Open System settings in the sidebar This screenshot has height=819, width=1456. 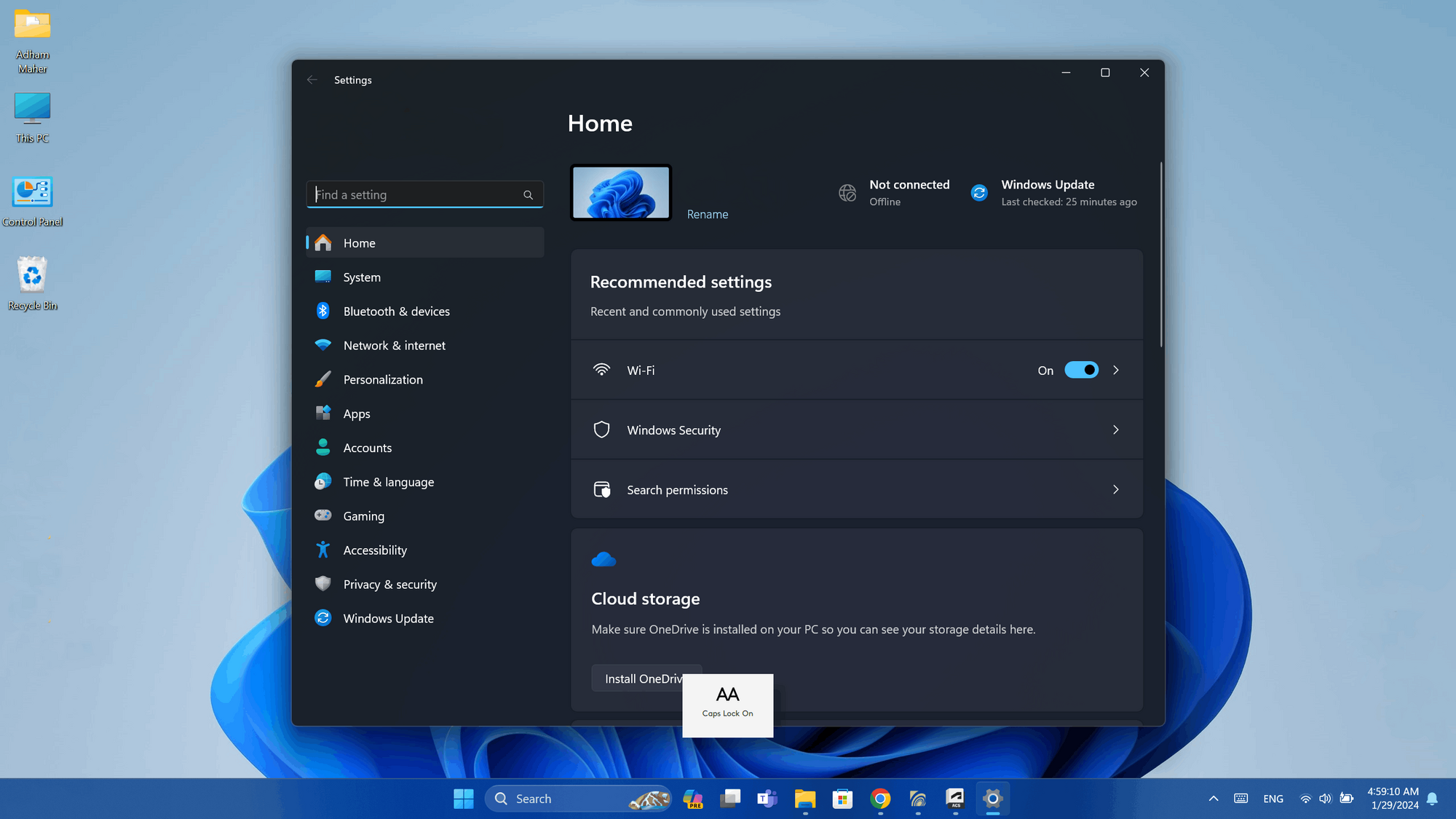pos(425,277)
